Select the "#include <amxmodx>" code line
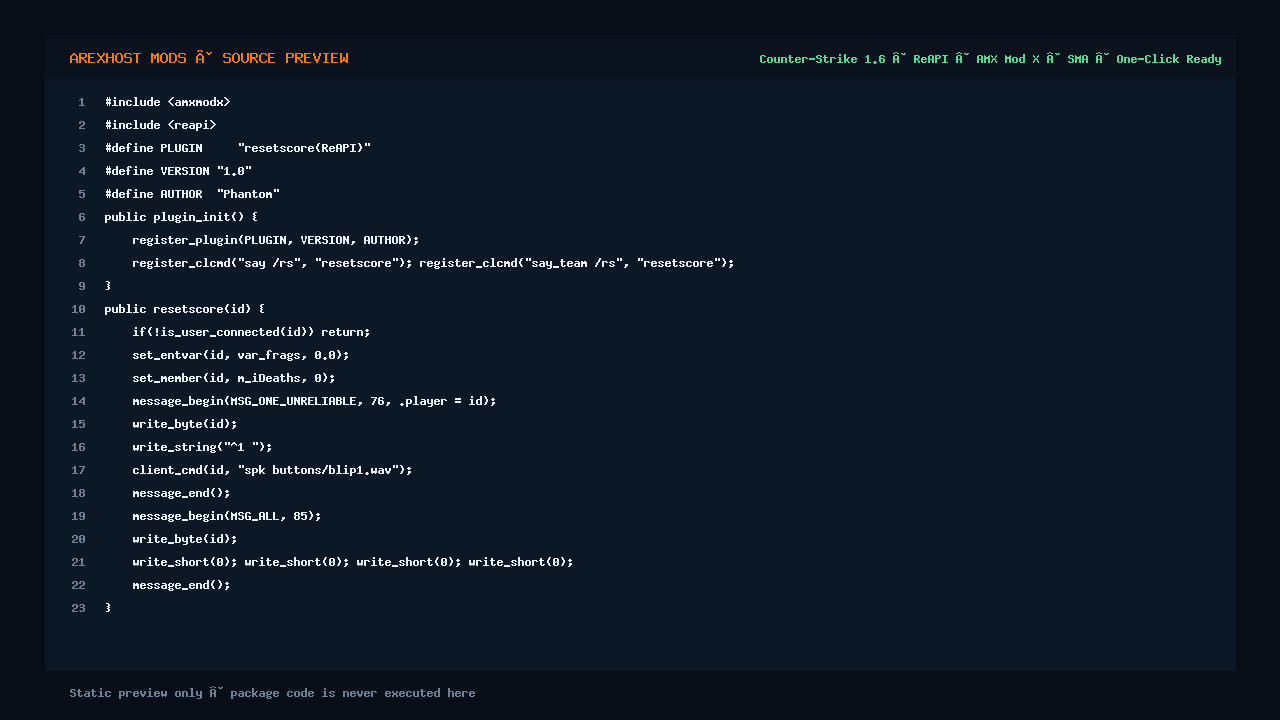The image size is (1280, 720). pos(168,102)
